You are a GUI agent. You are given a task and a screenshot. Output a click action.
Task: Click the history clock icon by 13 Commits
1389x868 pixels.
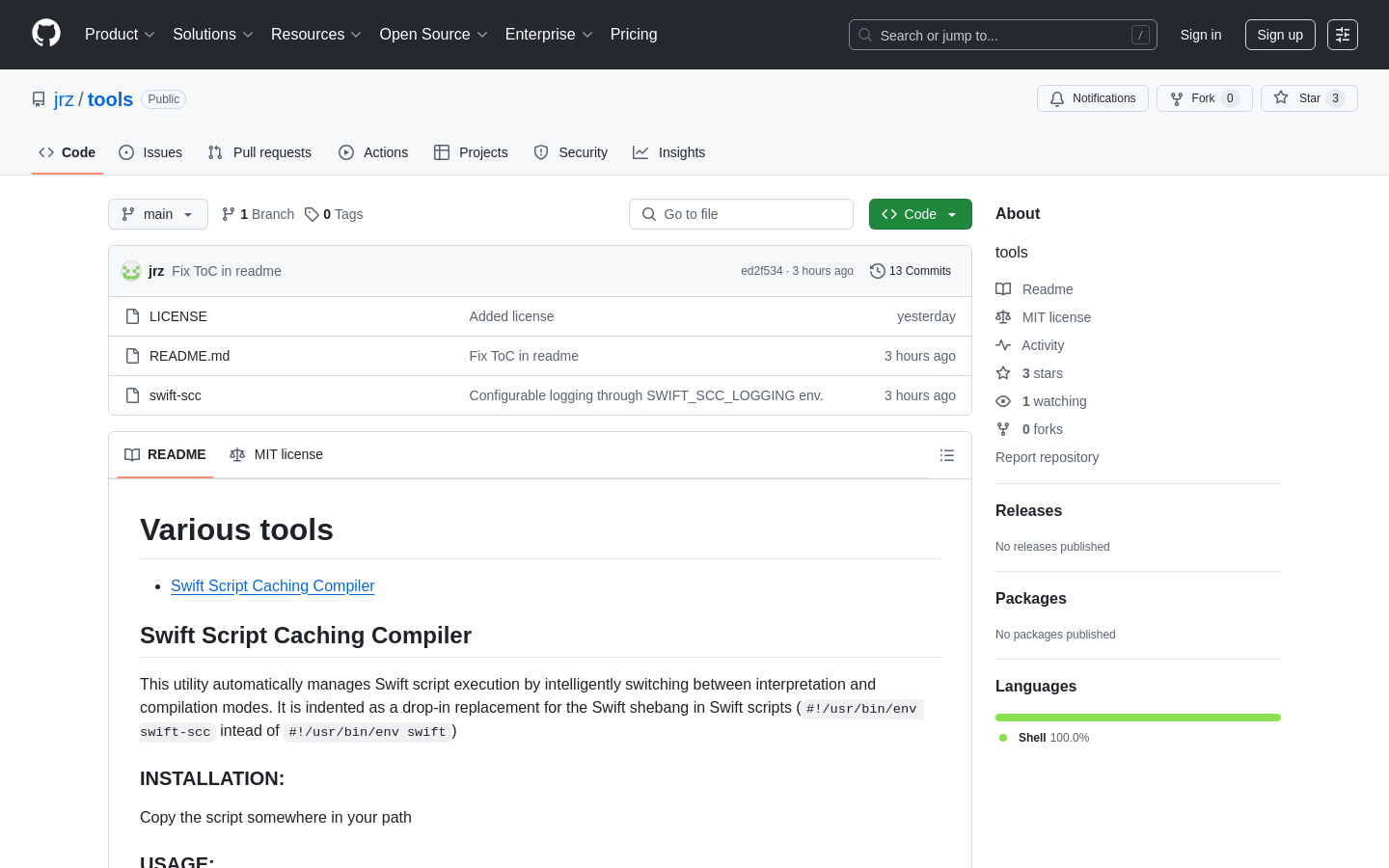[x=878, y=271]
